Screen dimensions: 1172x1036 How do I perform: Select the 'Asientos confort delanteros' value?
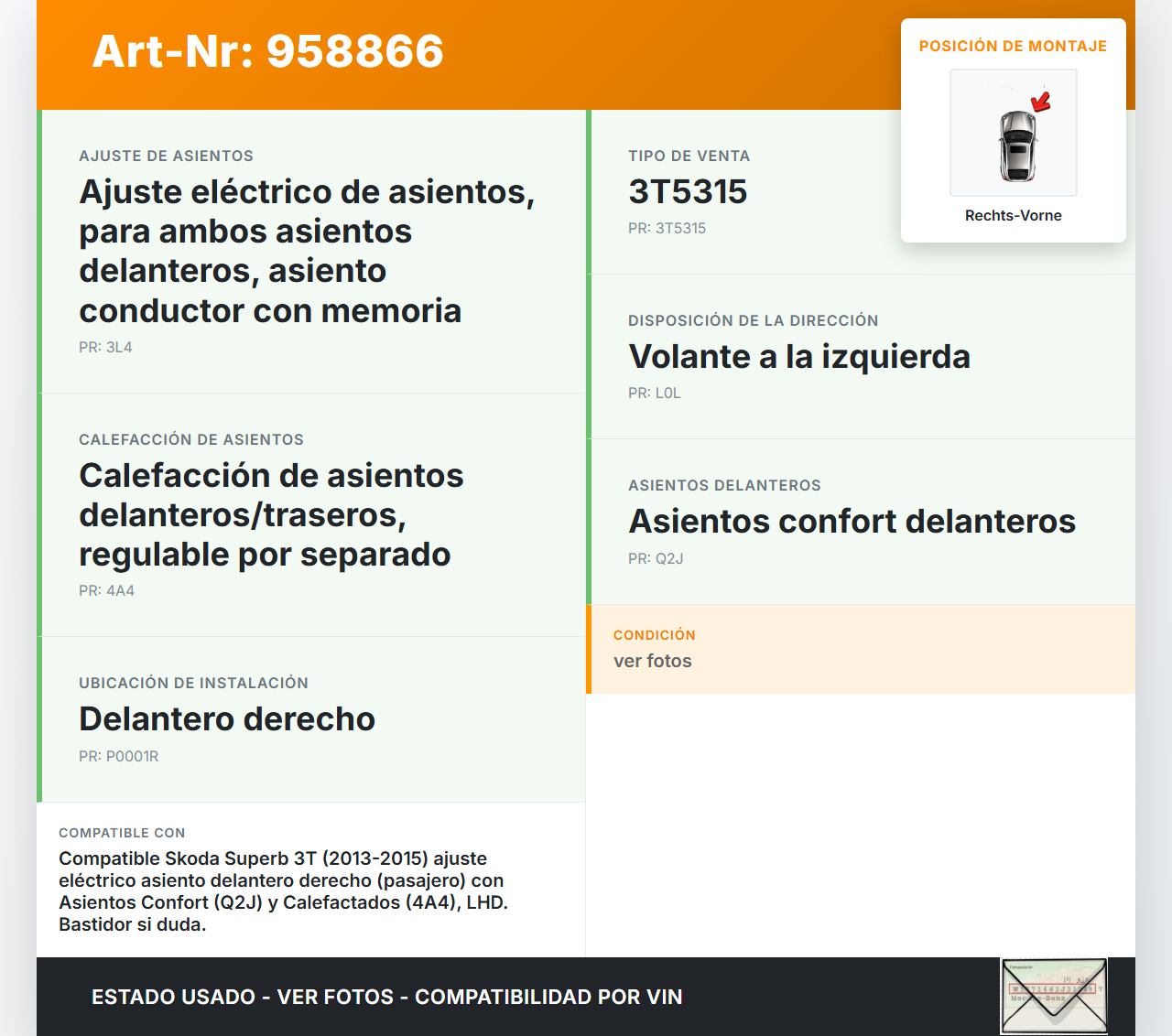click(x=852, y=521)
